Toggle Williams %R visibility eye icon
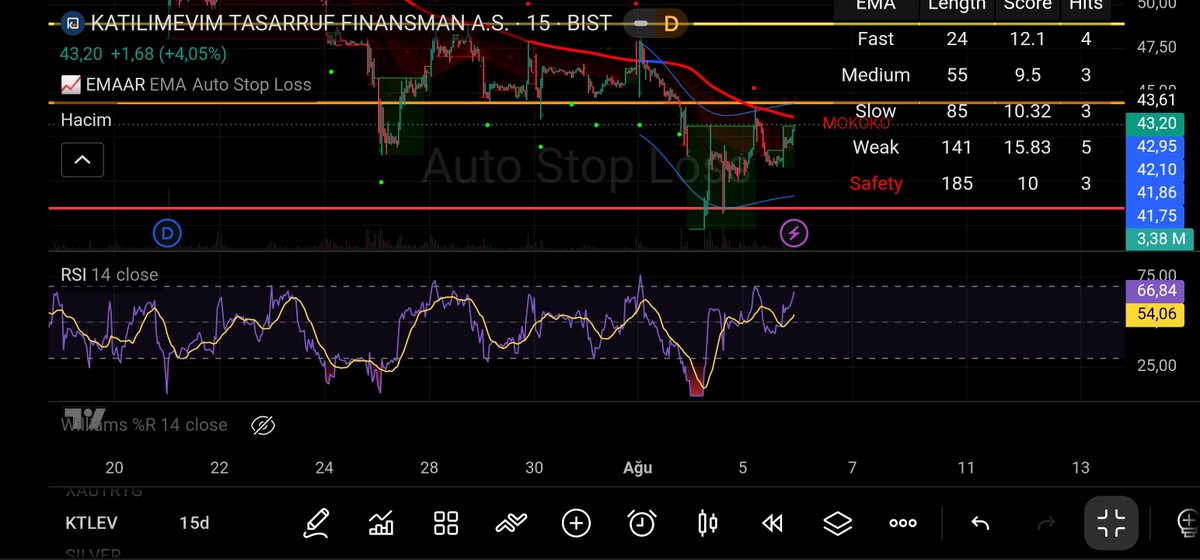The image size is (1200, 560). (262, 425)
